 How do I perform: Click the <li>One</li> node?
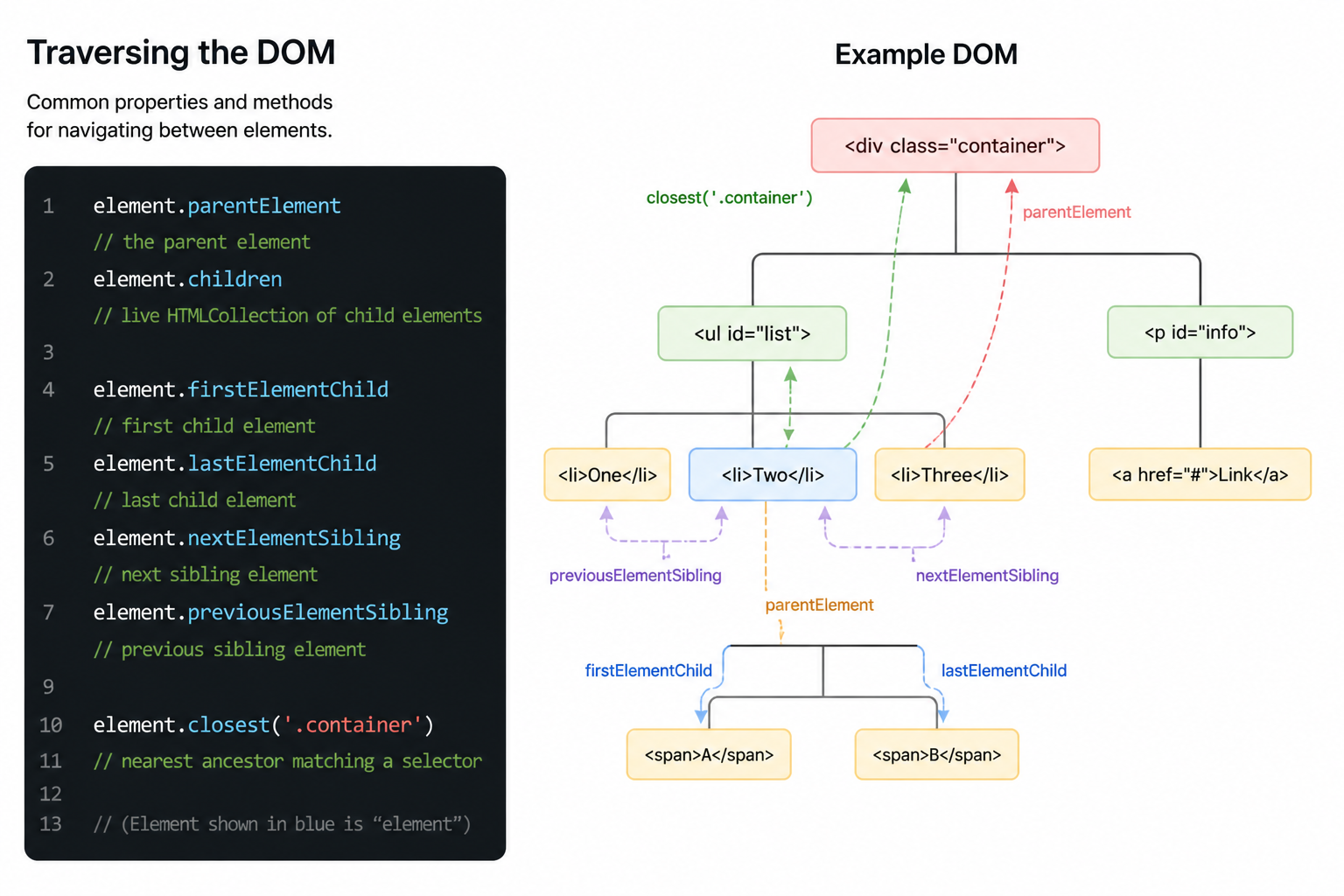[607, 474]
